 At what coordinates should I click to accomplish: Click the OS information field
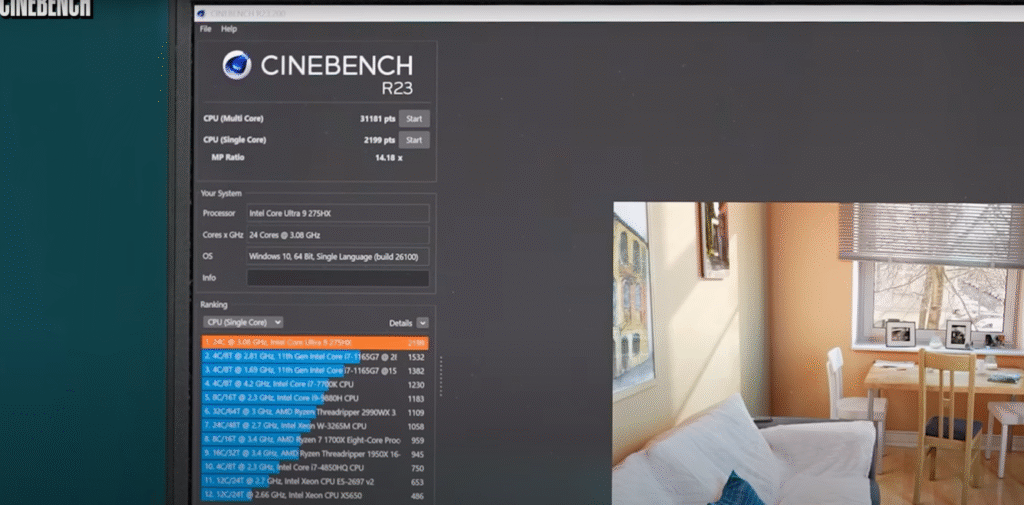[337, 257]
